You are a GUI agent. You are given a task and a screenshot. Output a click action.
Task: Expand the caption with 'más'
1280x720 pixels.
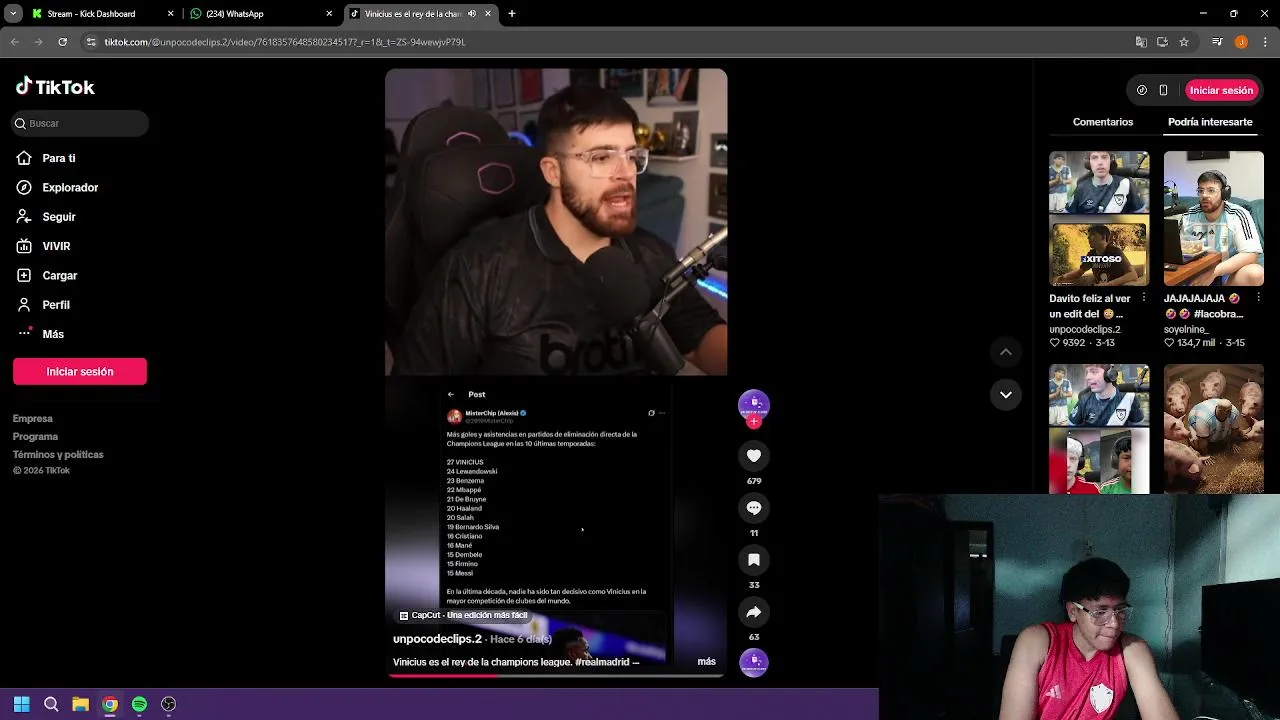point(706,662)
